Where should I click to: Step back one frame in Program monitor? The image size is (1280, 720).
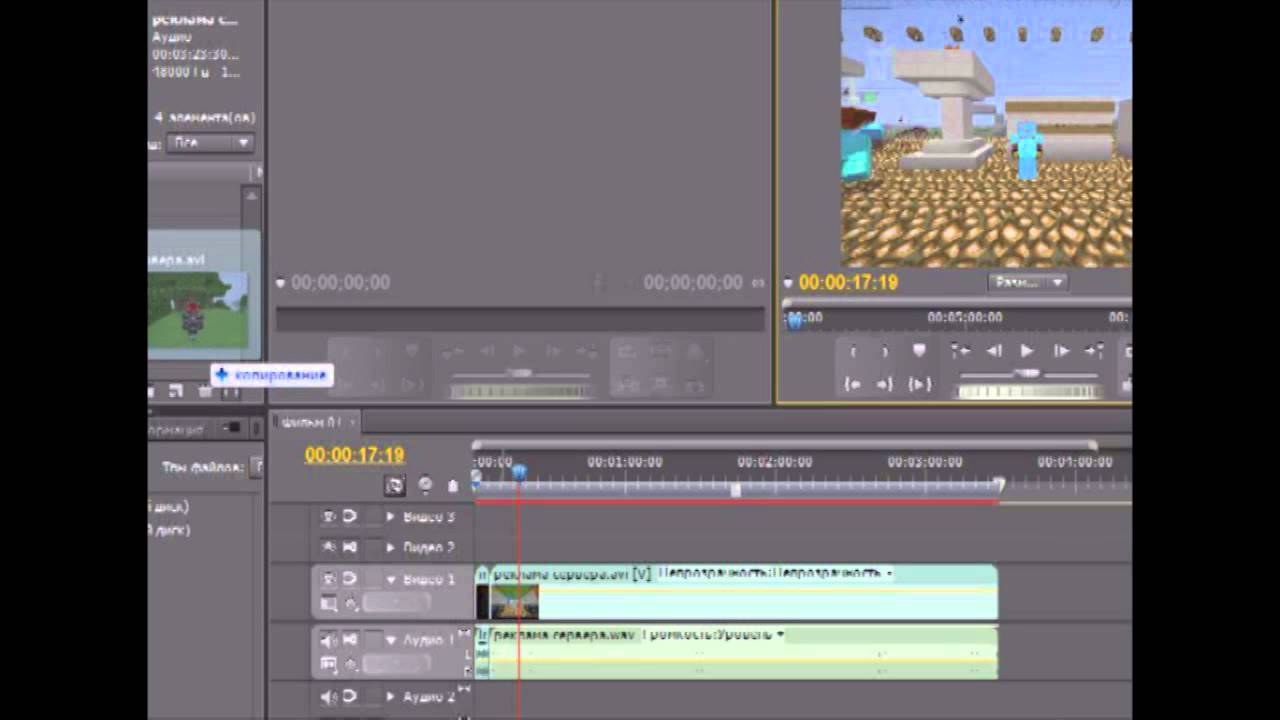pos(993,351)
